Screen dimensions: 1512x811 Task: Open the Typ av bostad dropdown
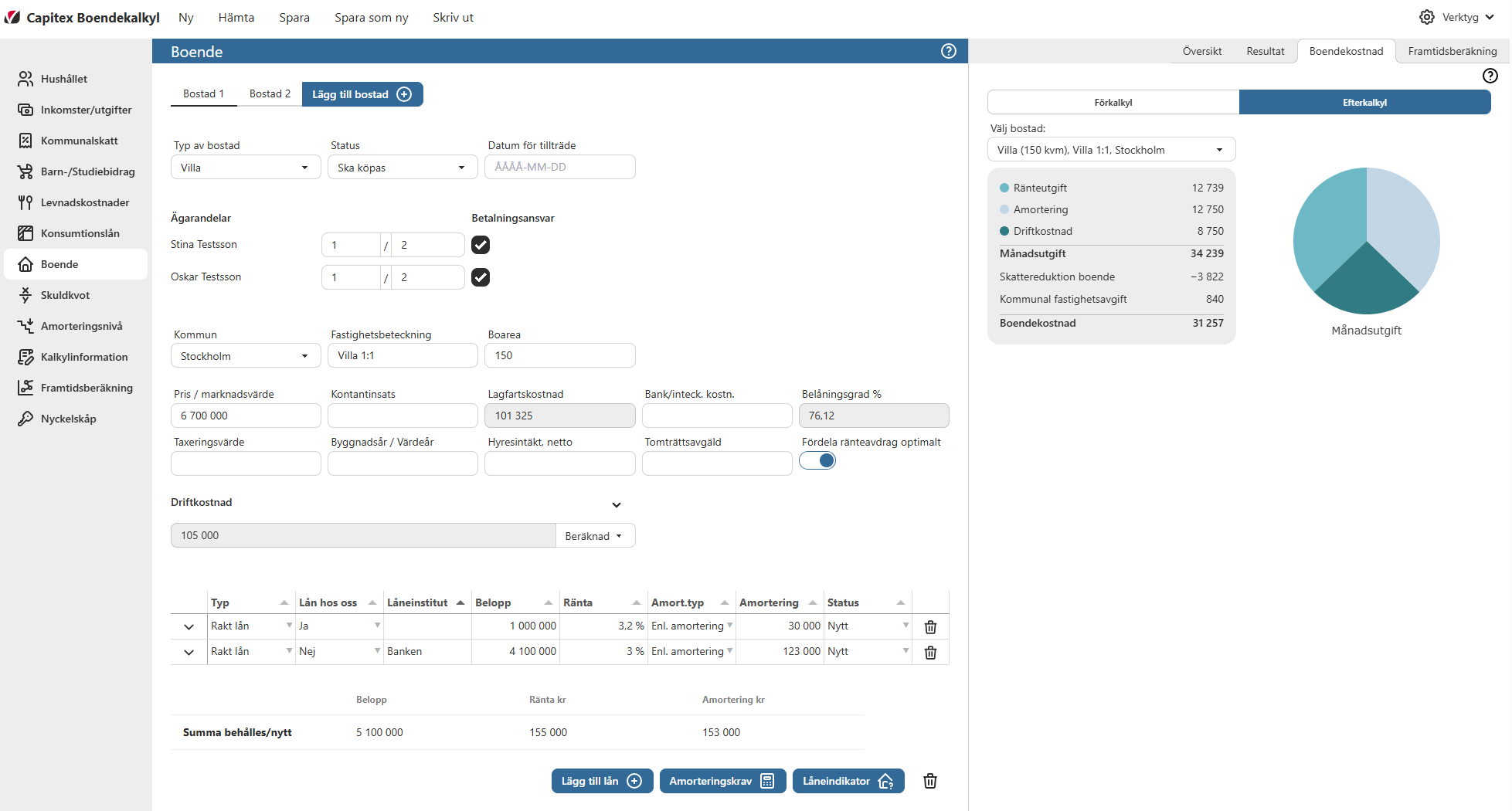click(245, 168)
